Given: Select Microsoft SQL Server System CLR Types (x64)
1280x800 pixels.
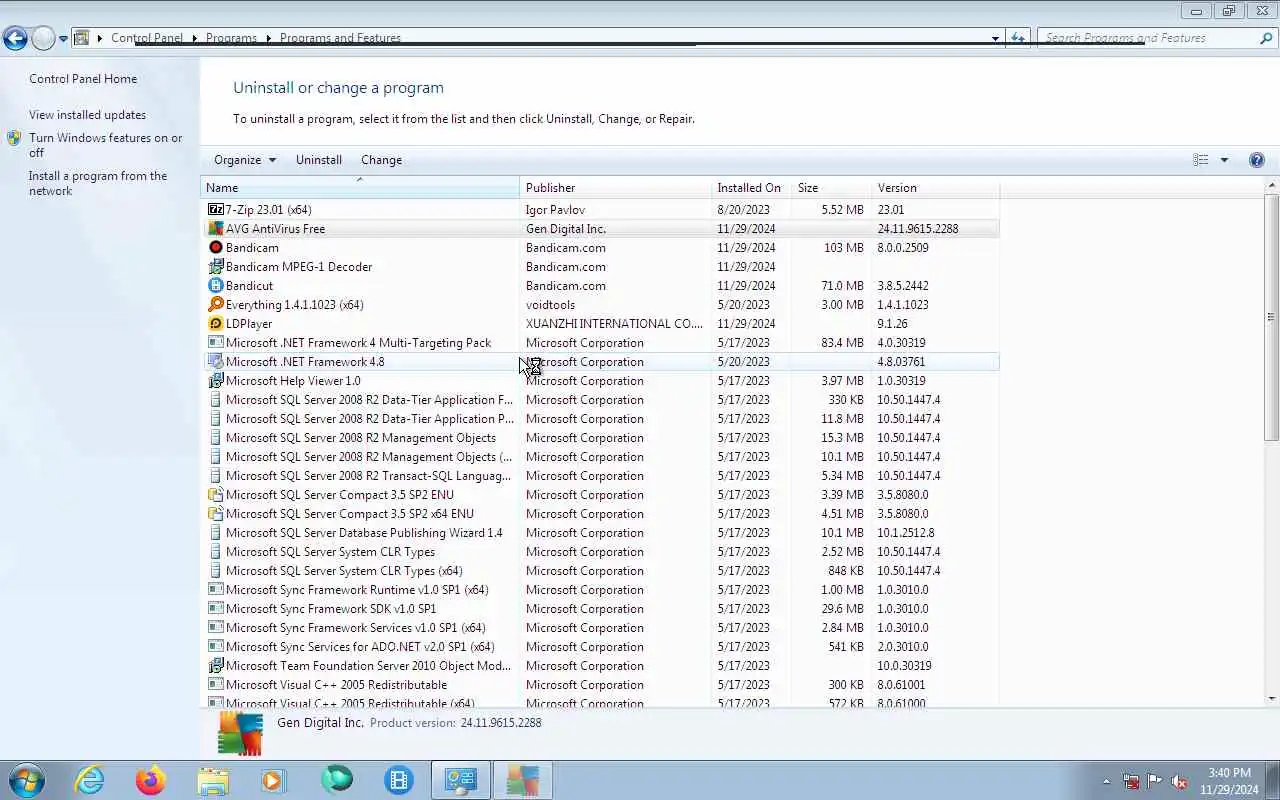Looking at the screenshot, I should pos(600,570).
